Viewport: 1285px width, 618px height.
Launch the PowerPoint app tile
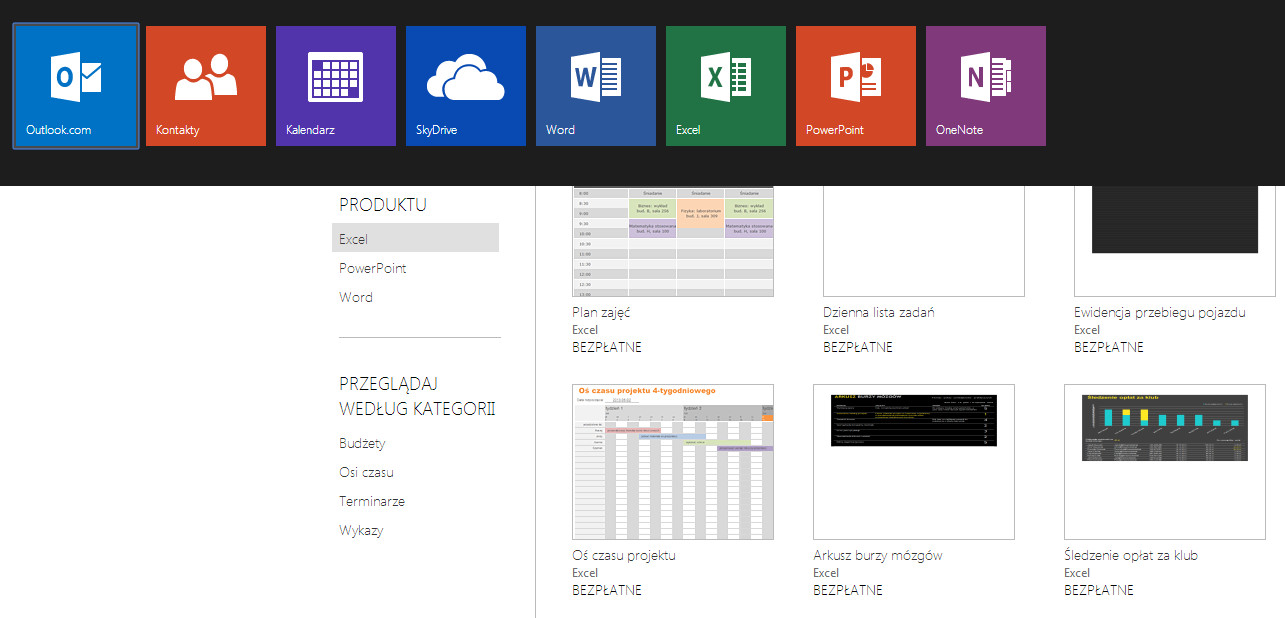(x=856, y=86)
